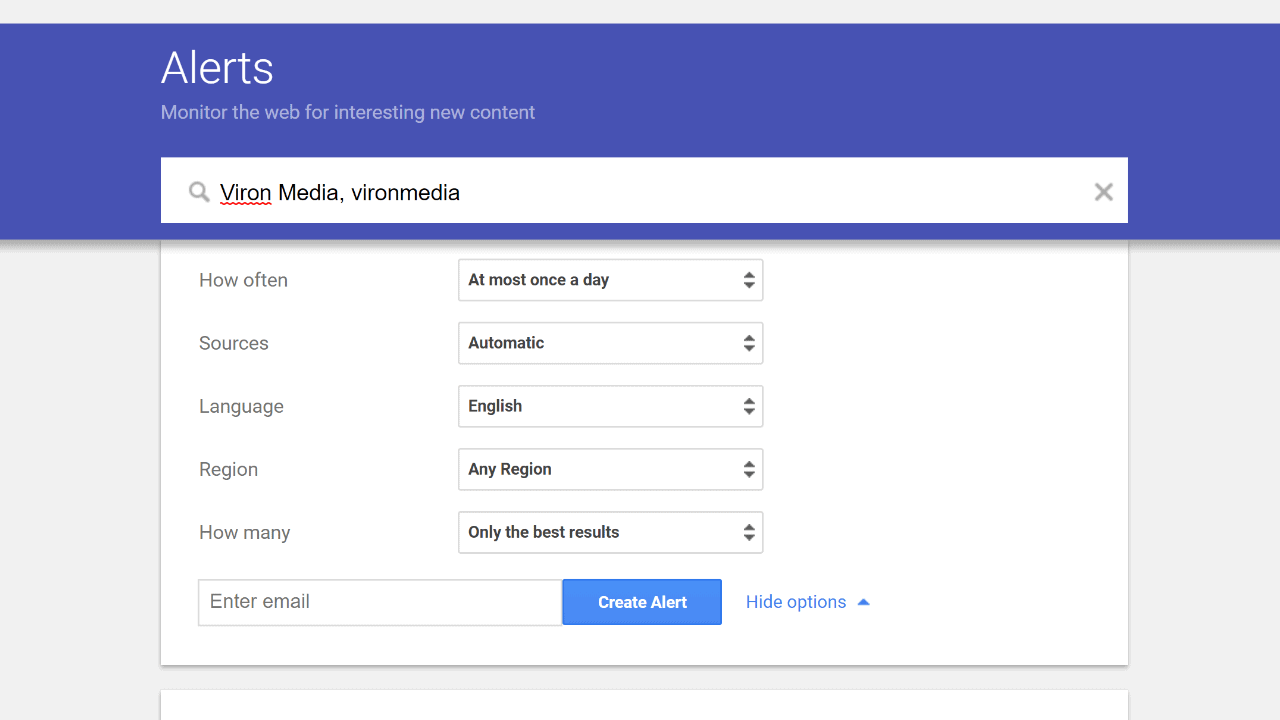Click the 'How many' label

(244, 533)
